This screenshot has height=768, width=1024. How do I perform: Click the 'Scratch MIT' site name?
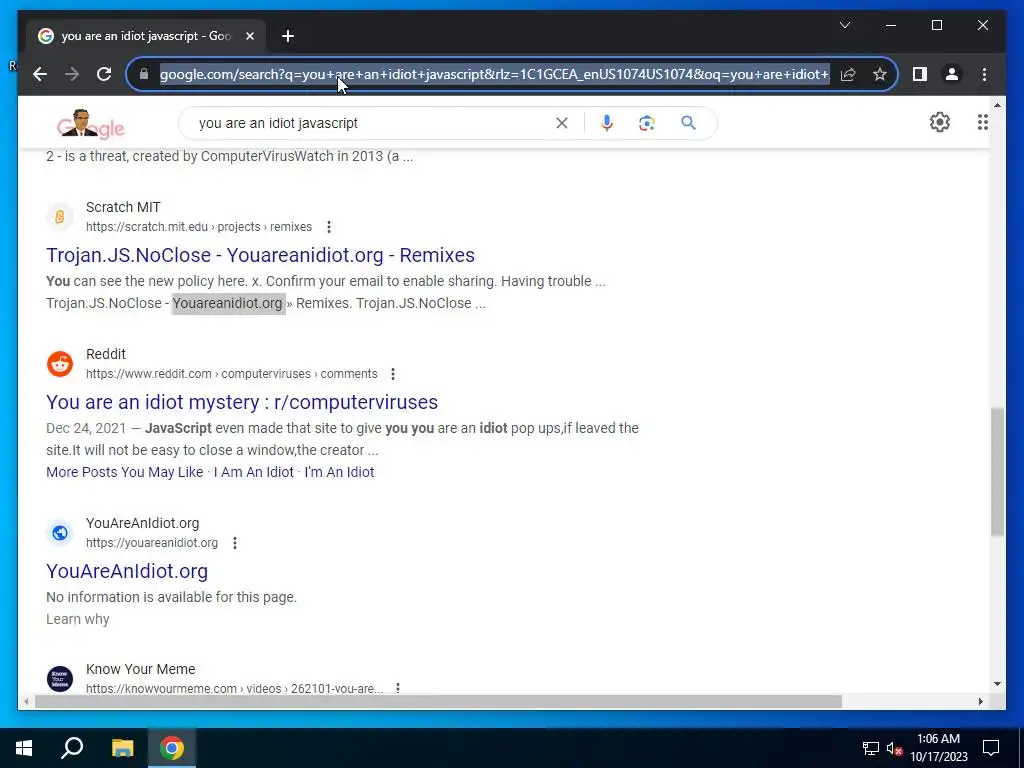tap(123, 207)
